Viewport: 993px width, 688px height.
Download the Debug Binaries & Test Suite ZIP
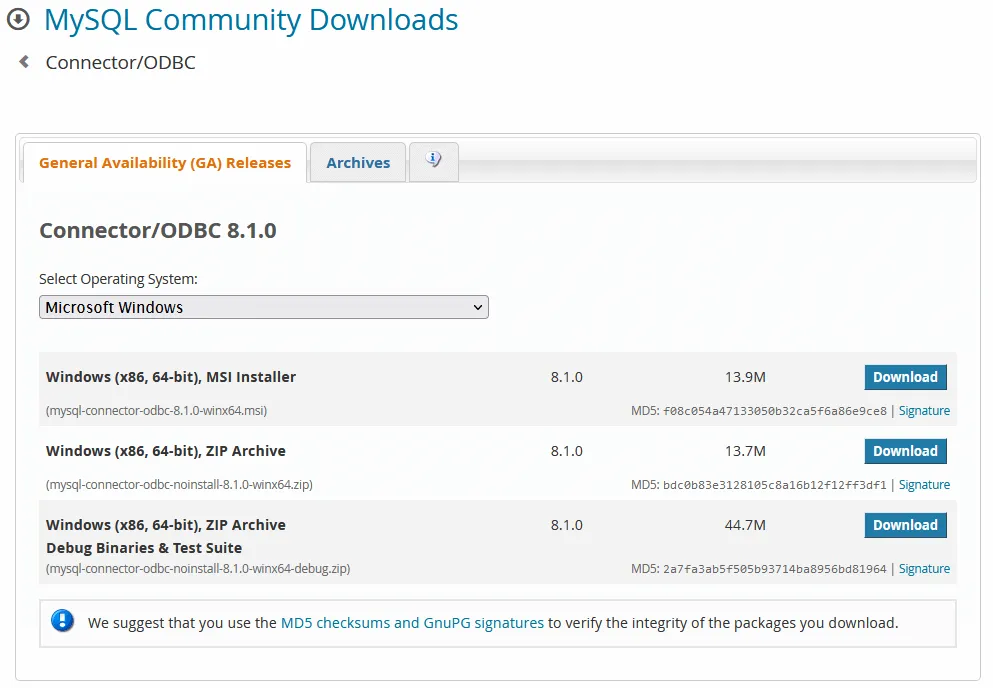pos(905,525)
